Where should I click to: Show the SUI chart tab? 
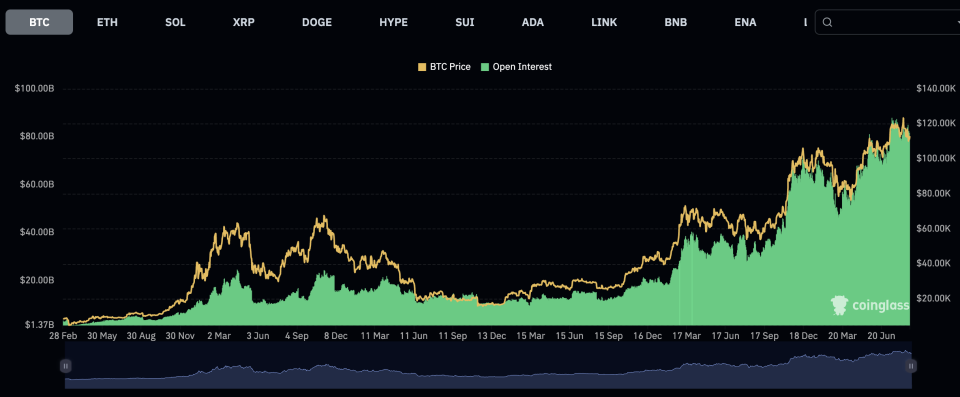pos(465,22)
